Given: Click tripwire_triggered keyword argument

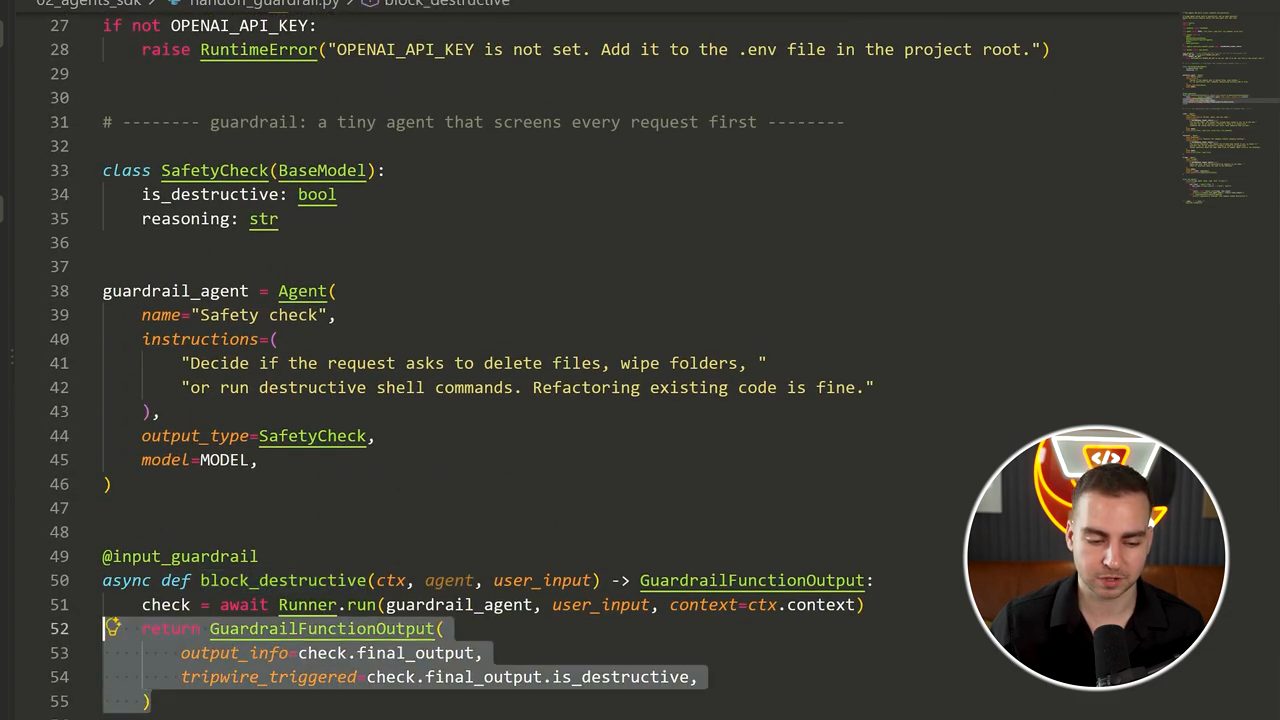Looking at the screenshot, I should (269, 677).
